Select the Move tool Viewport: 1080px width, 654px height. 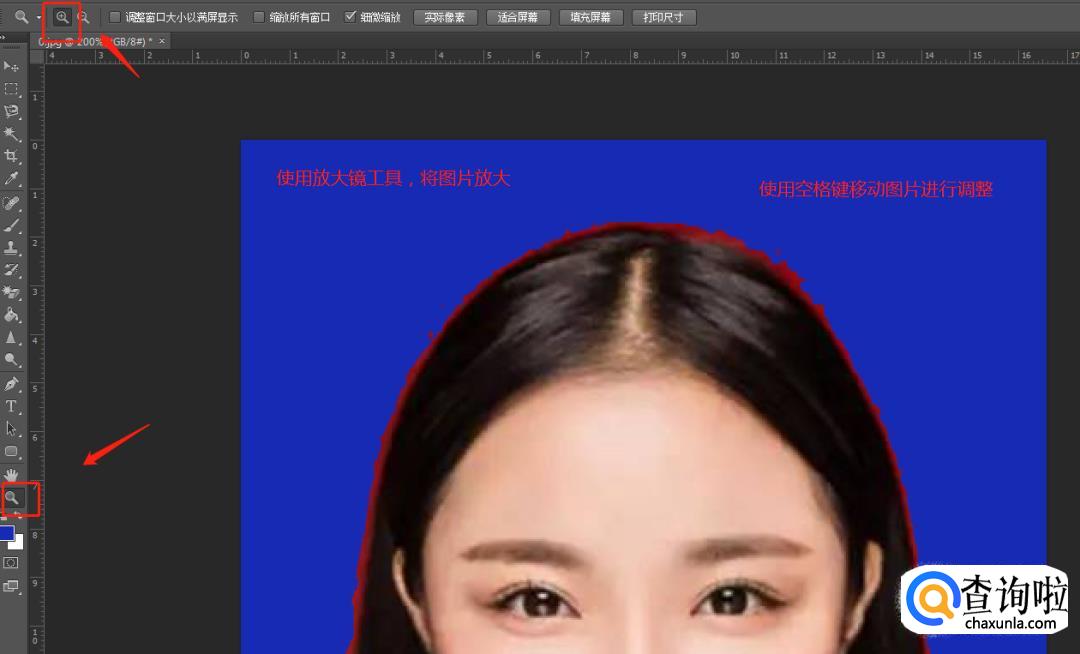point(12,66)
